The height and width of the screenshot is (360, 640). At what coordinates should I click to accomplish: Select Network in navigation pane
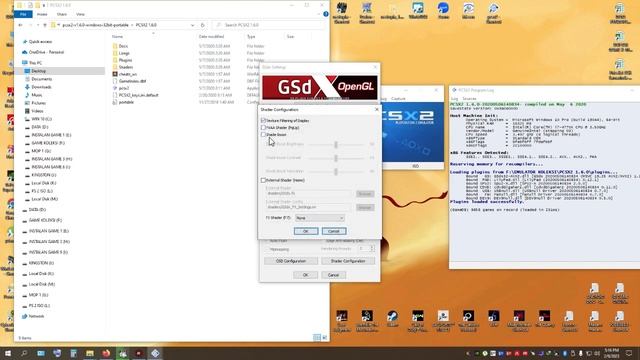coord(36,316)
